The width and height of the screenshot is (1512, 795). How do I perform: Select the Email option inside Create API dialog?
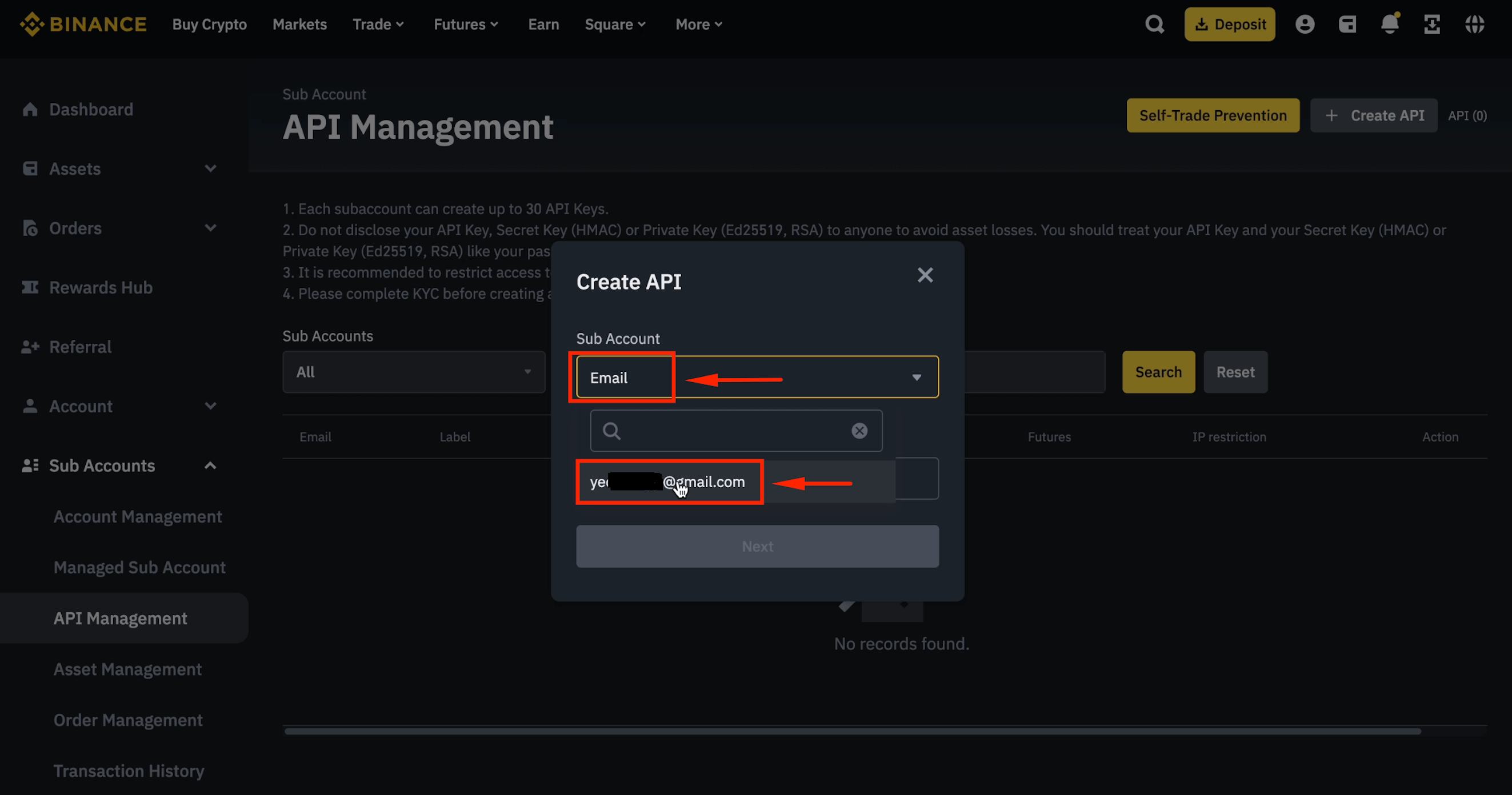pos(622,378)
